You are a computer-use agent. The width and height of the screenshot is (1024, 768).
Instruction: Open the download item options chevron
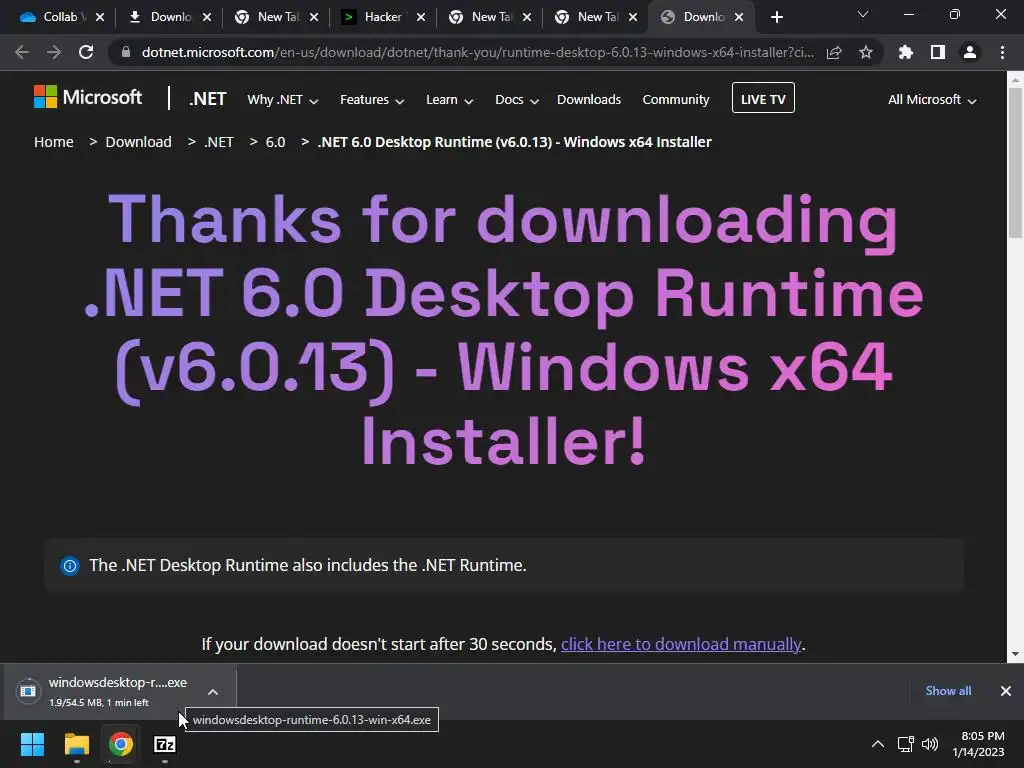click(x=213, y=692)
